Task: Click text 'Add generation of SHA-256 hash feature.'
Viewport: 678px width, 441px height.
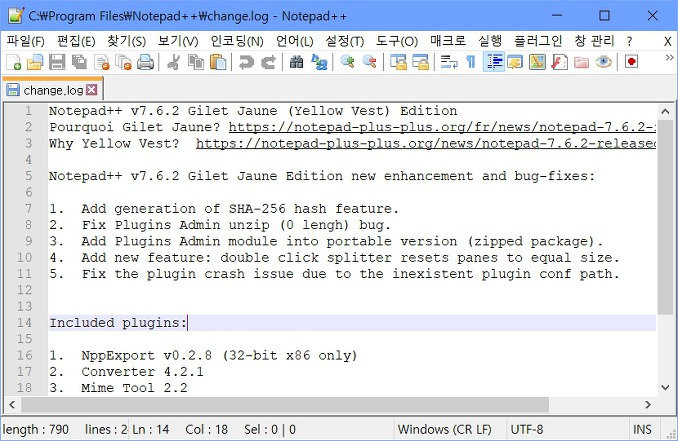Action: coord(240,208)
